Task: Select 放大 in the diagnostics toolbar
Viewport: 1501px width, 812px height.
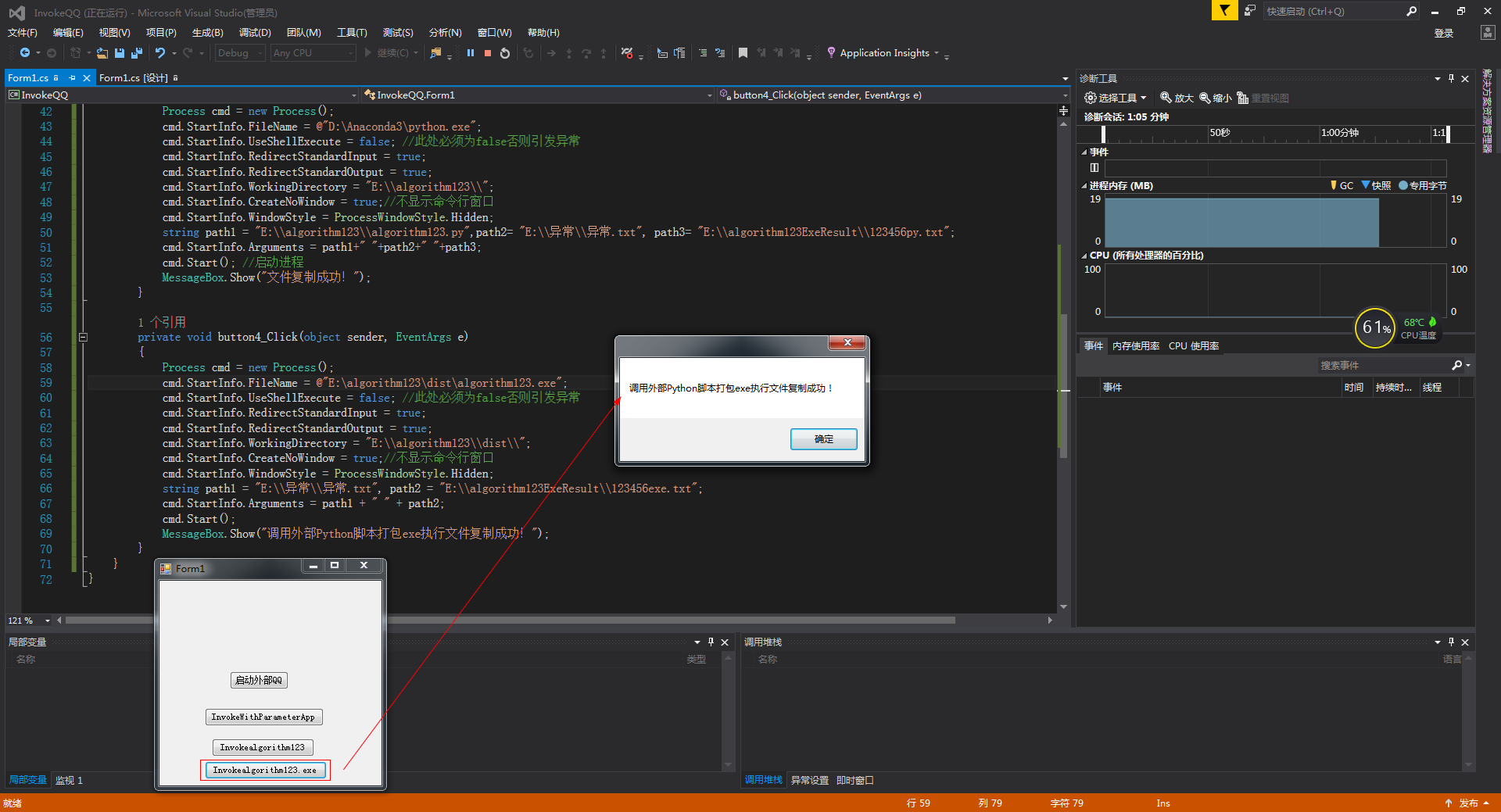Action: point(1177,98)
